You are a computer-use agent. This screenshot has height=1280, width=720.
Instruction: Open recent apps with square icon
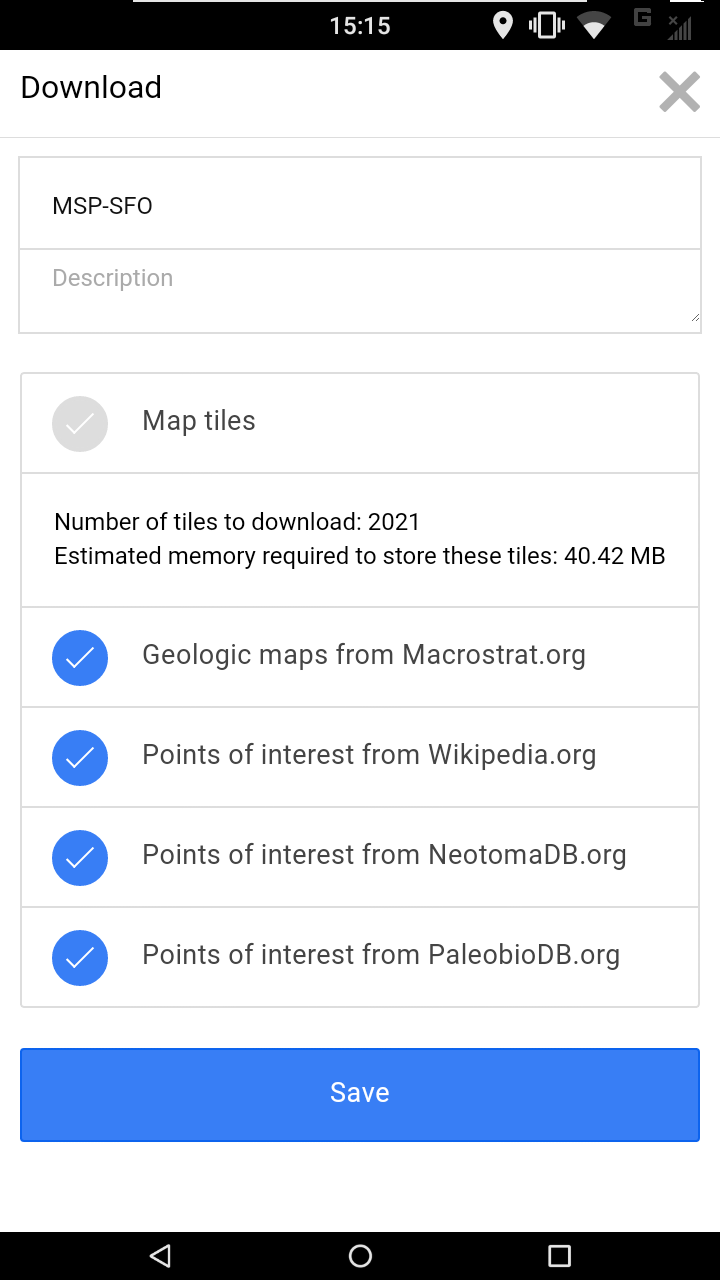click(x=560, y=1256)
